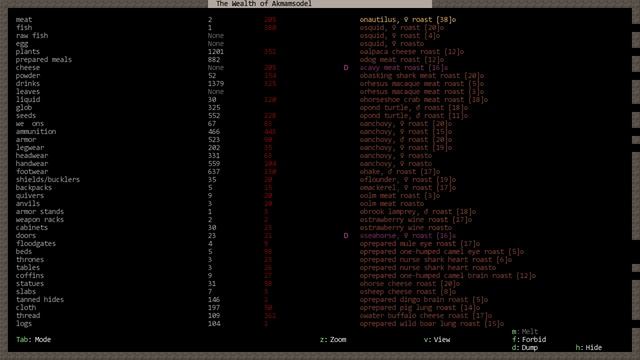
Task: Select the leaves category
Action: tap(28, 91)
